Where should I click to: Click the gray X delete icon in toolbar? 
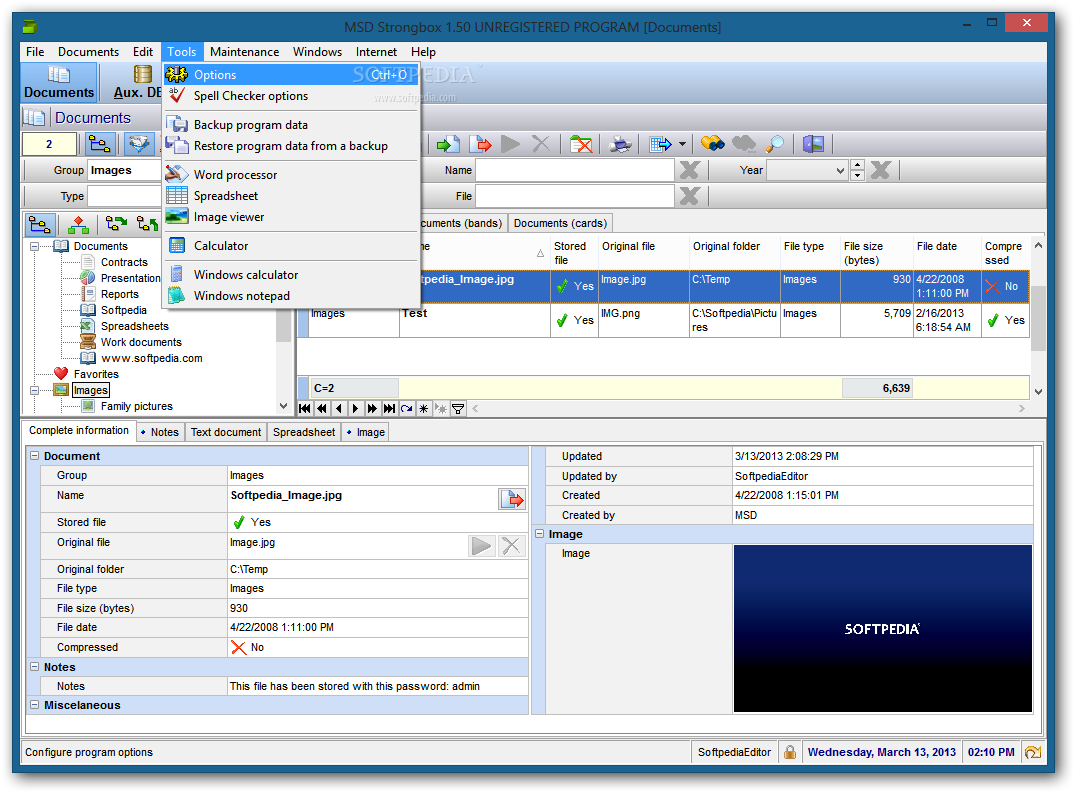(541, 144)
